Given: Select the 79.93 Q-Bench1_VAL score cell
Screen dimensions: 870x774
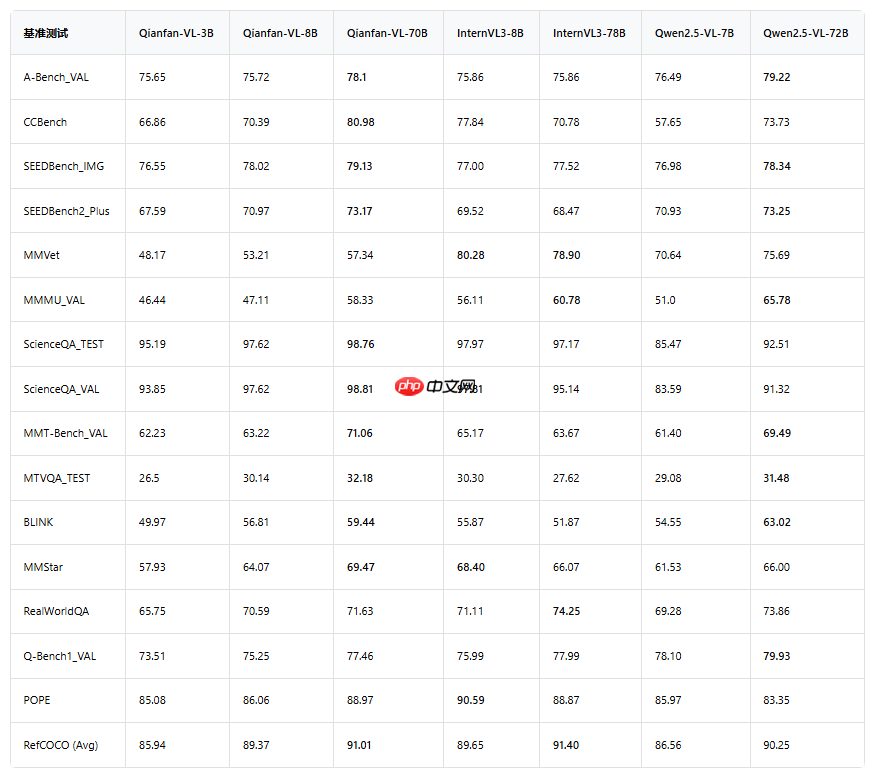Looking at the screenshot, I should [776, 656].
